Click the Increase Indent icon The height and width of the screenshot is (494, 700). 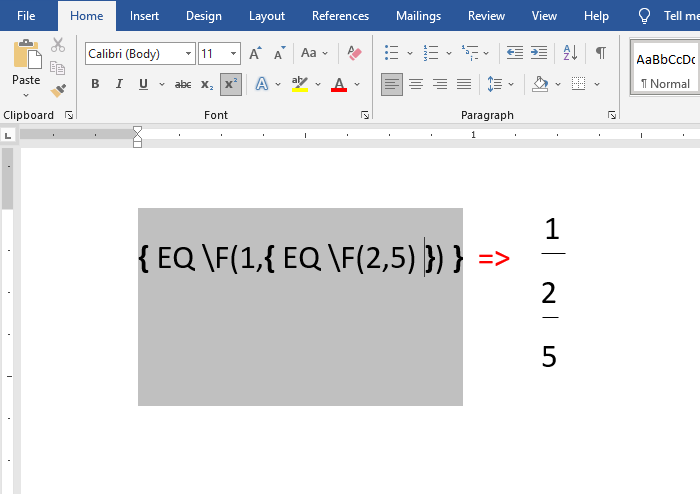click(x=539, y=53)
